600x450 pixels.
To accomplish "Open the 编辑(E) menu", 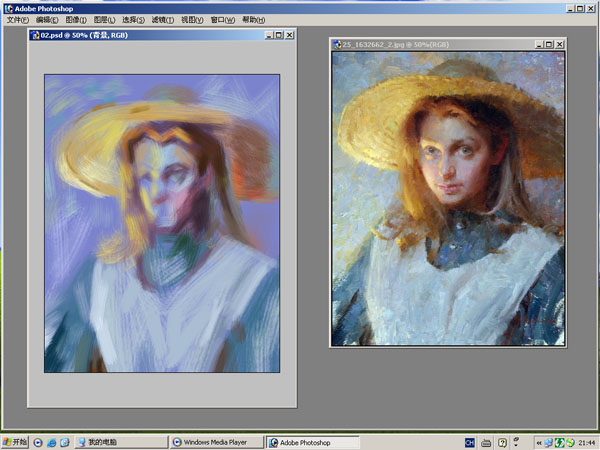I will (47, 20).
